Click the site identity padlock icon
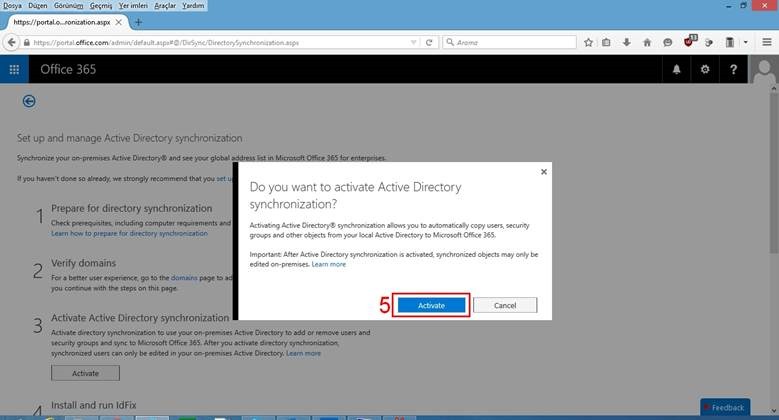This screenshot has width=779, height=420. (x=27, y=43)
